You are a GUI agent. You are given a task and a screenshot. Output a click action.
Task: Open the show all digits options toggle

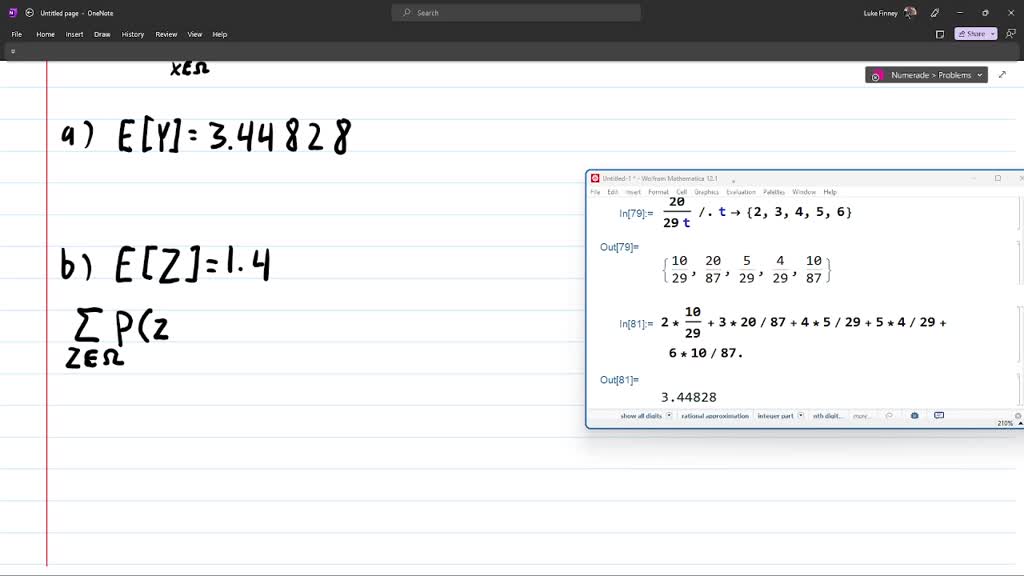click(670, 415)
